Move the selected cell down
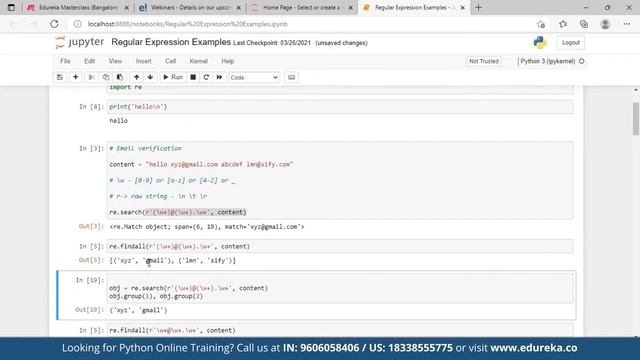This screenshot has height=360, width=640. pos(150,77)
